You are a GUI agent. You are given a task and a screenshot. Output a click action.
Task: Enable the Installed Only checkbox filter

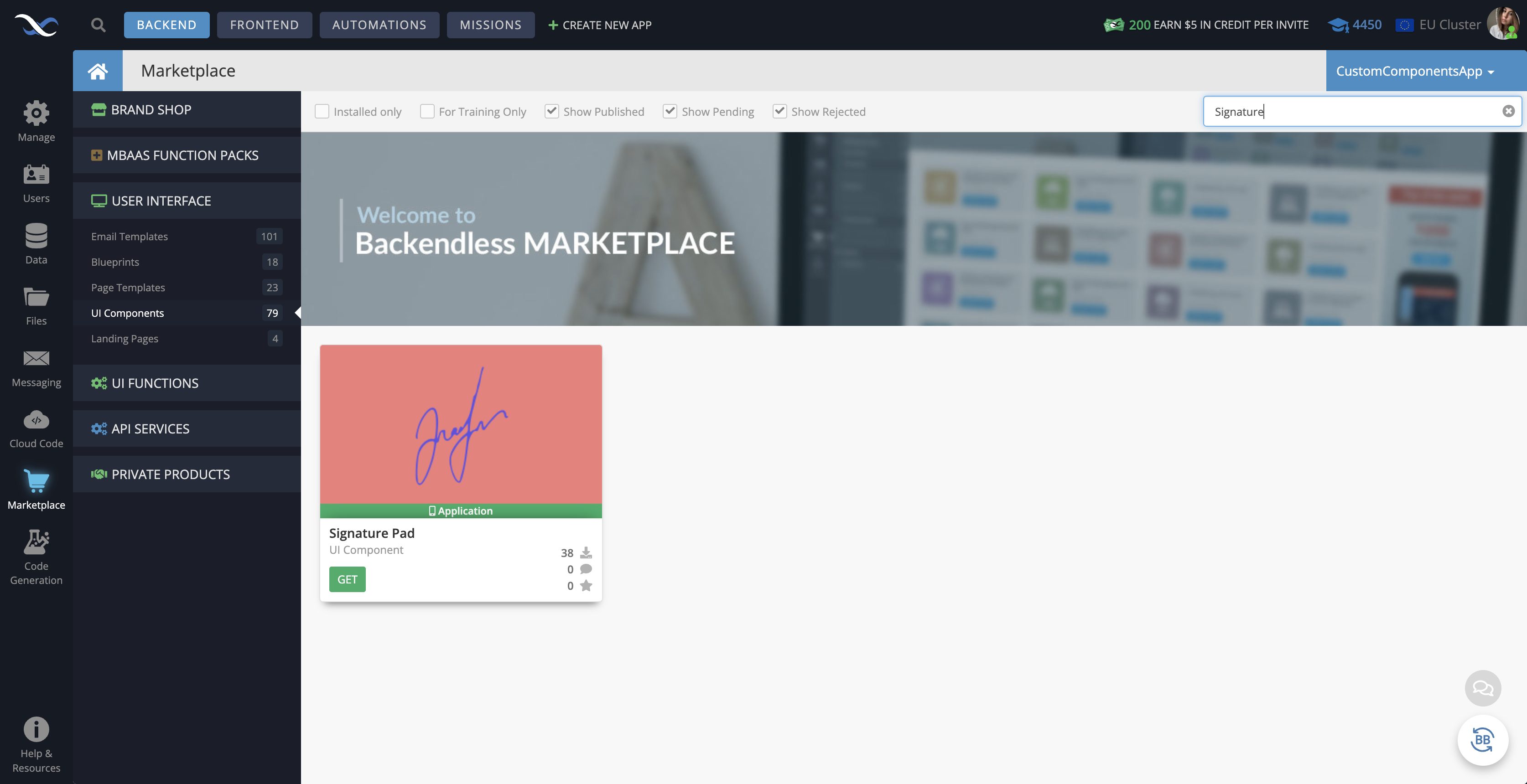click(321, 111)
